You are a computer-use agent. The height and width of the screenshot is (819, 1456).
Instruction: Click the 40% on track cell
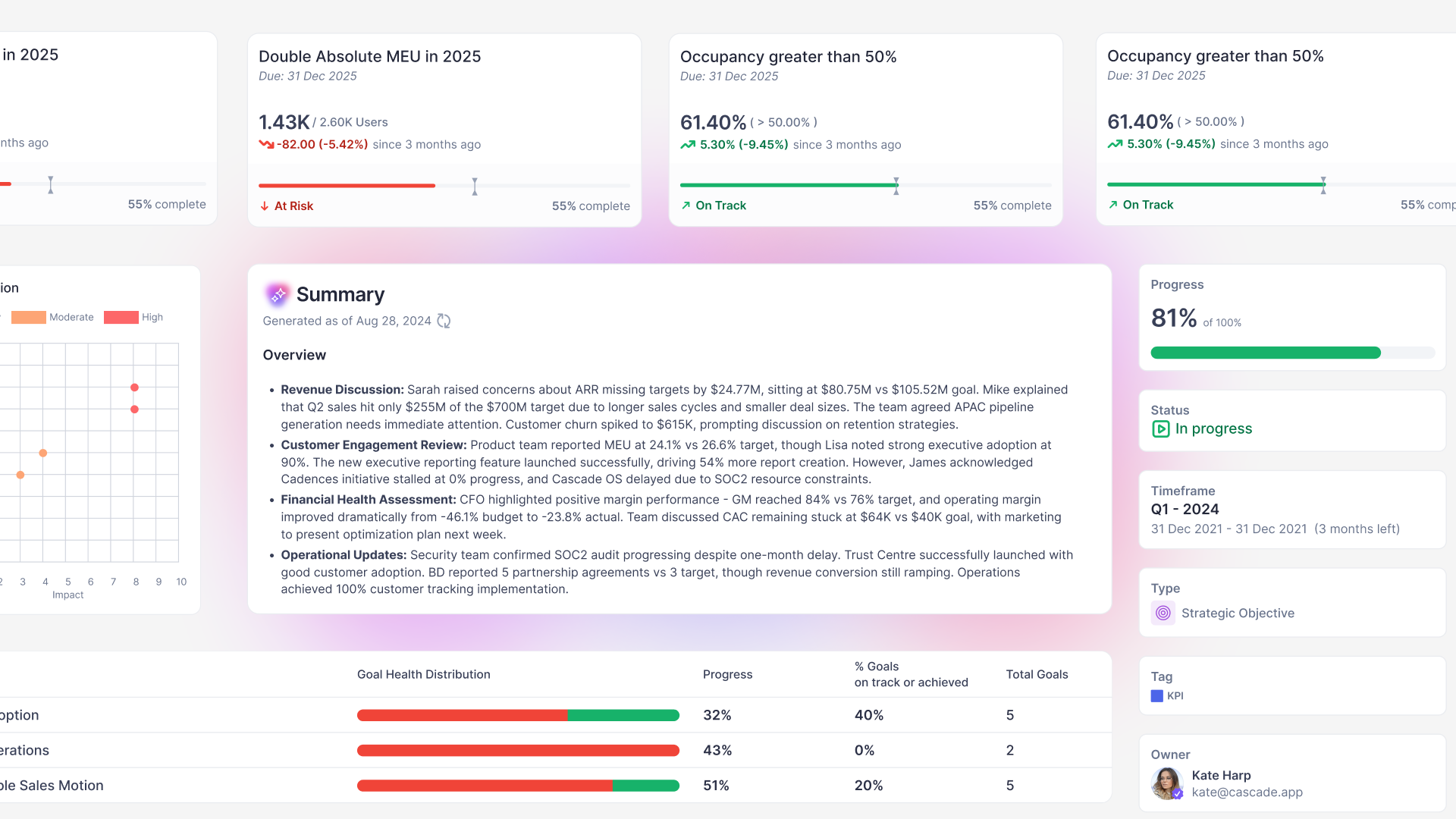(x=868, y=715)
